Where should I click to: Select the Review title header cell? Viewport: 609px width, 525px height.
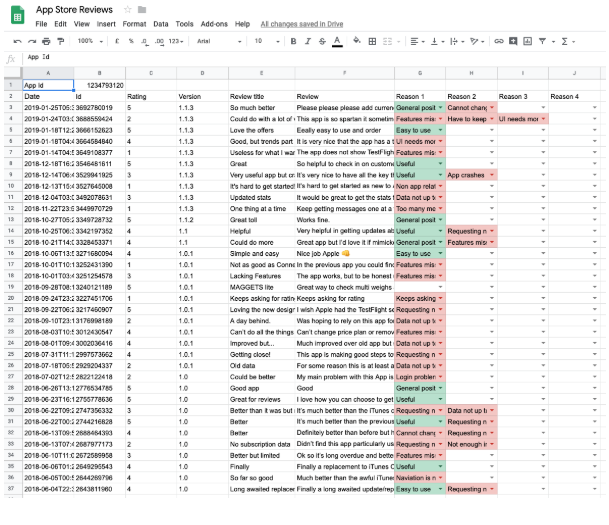(x=261, y=96)
